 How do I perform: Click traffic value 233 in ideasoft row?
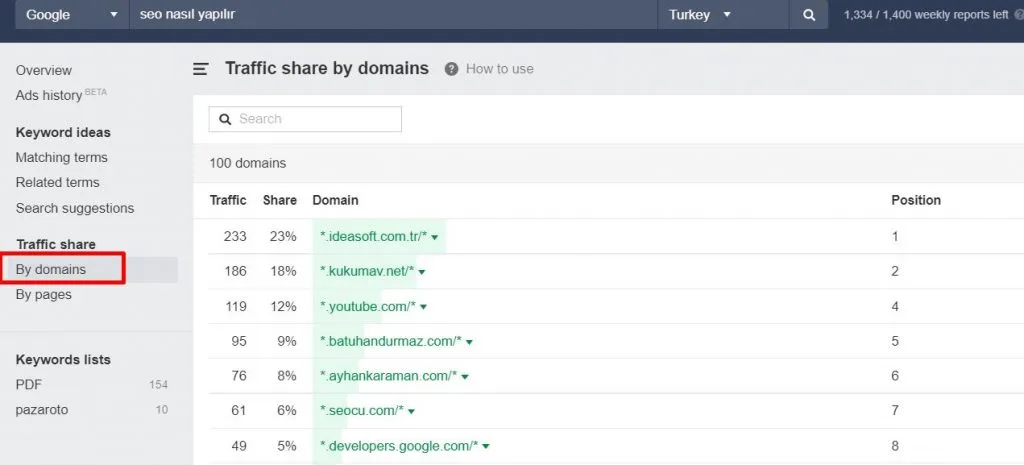pyautogui.click(x=235, y=236)
